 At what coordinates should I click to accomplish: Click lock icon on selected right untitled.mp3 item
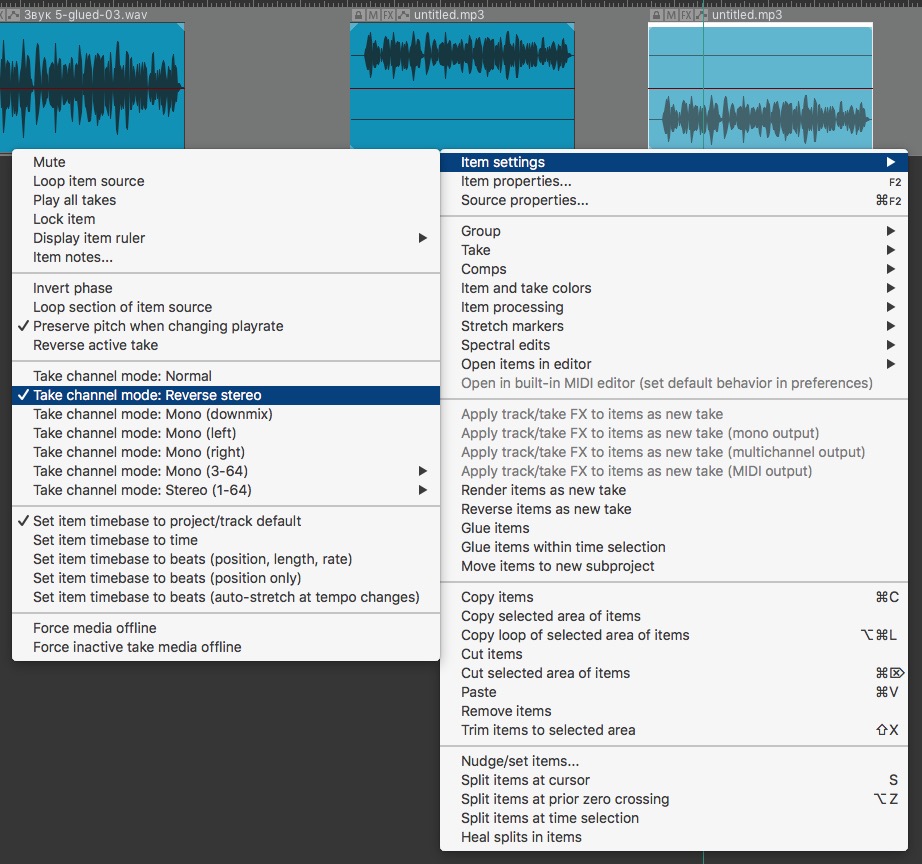tap(656, 15)
